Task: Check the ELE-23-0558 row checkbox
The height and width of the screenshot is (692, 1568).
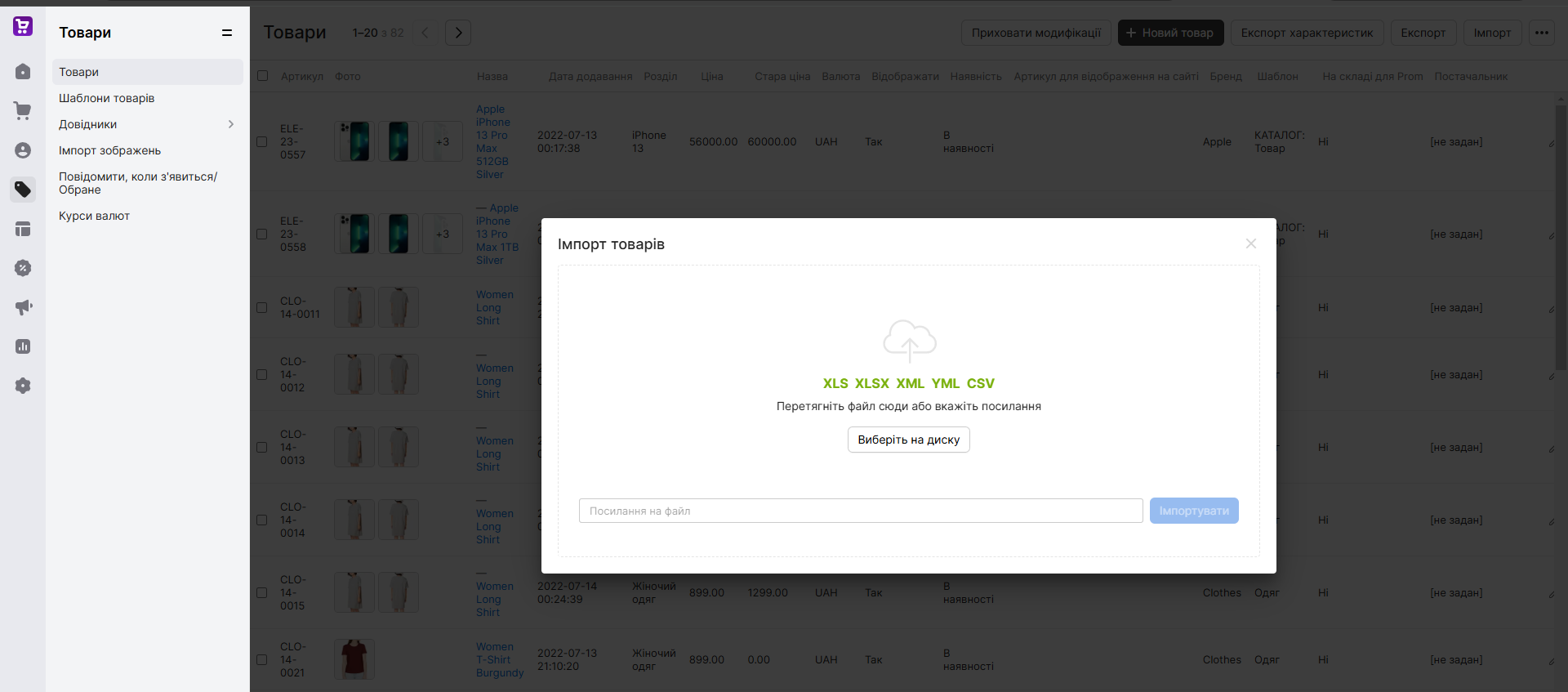Action: [x=262, y=234]
